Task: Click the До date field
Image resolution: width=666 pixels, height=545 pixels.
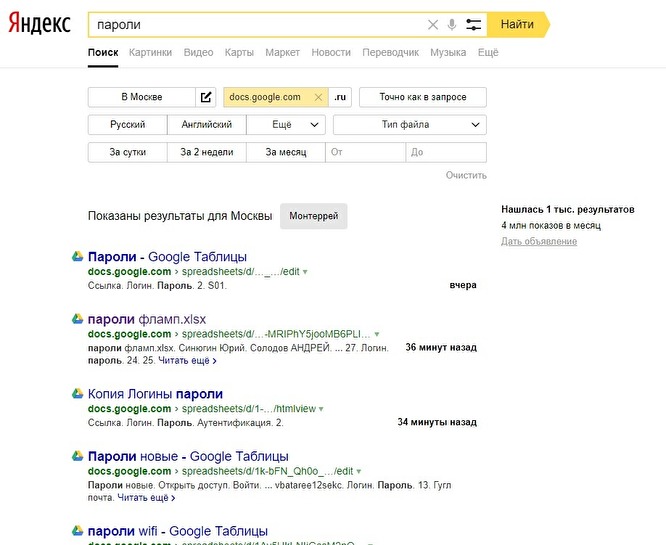Action: click(446, 152)
